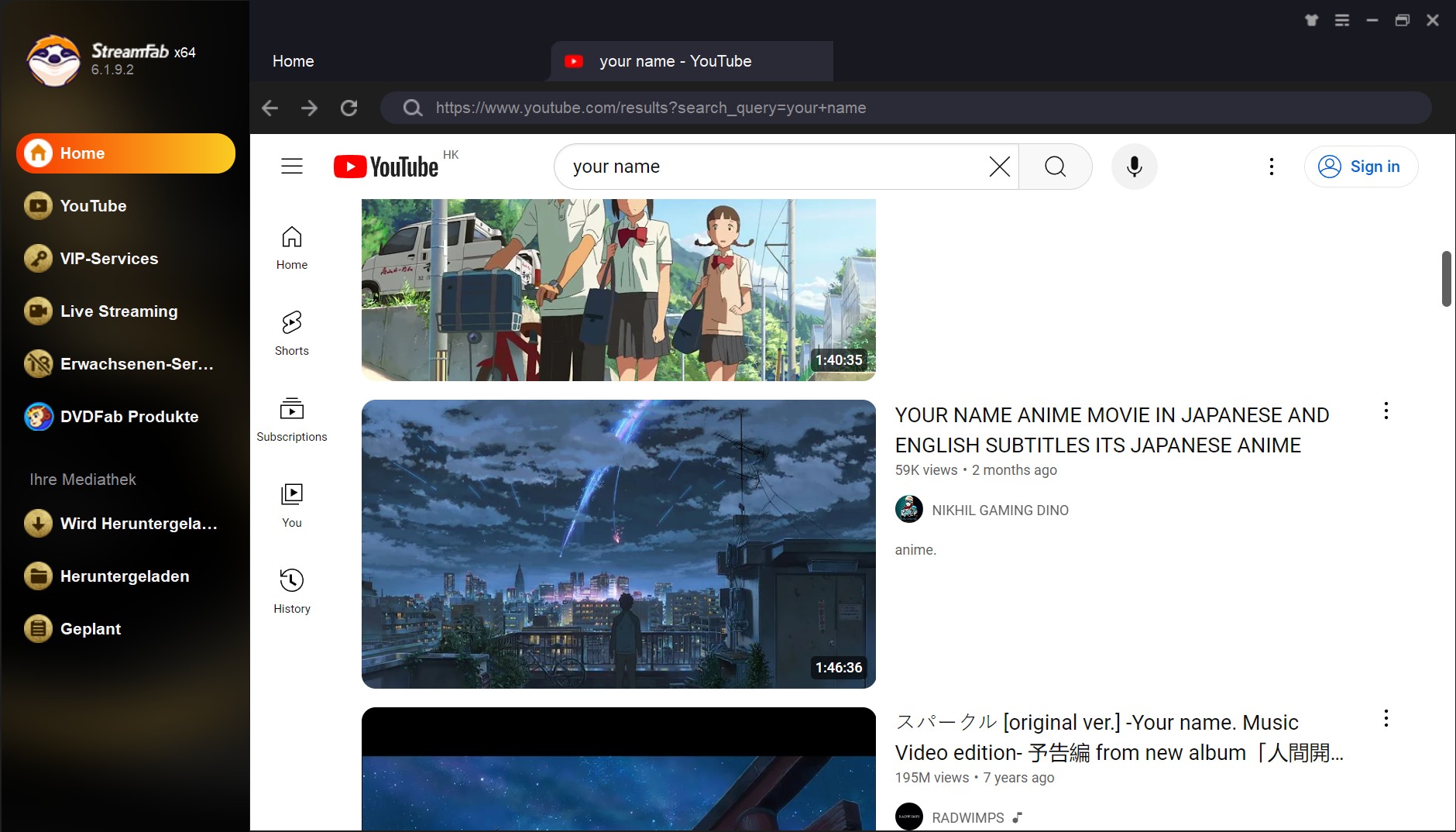The image size is (1456, 832).
Task: Open DVDFab Produkte in the sidebar
Action: [x=129, y=417]
